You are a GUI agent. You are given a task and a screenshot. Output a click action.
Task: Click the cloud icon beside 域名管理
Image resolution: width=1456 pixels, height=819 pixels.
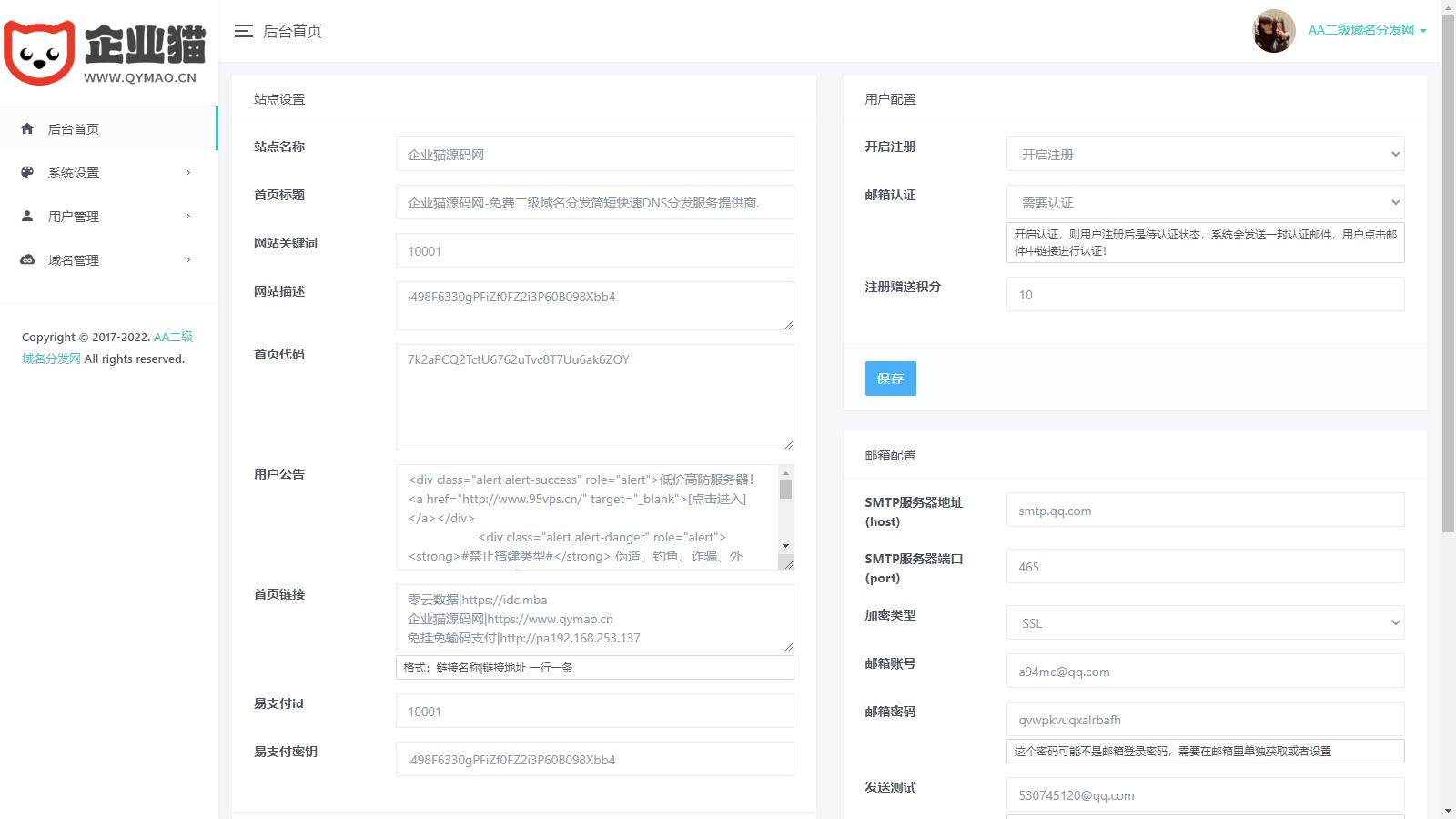[x=27, y=260]
